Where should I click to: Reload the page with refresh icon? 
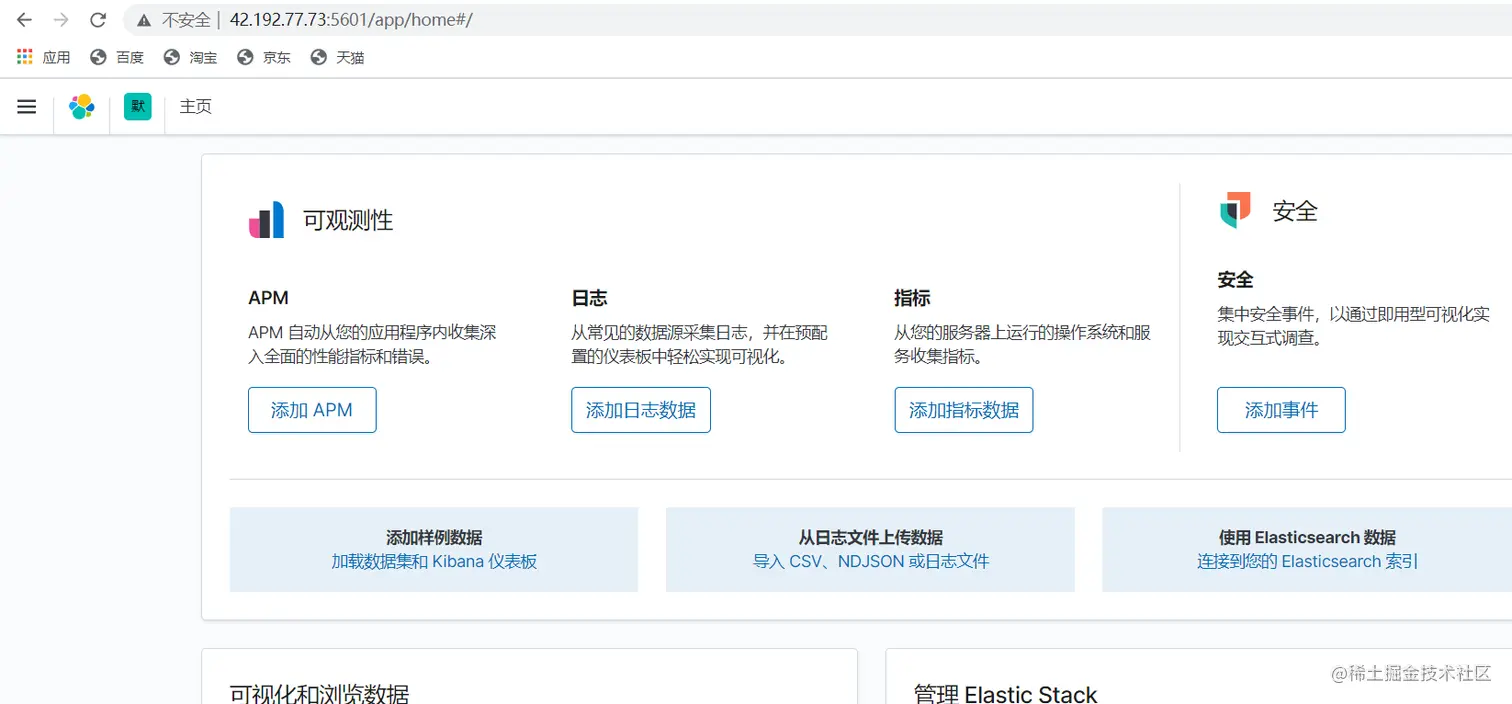(98, 20)
